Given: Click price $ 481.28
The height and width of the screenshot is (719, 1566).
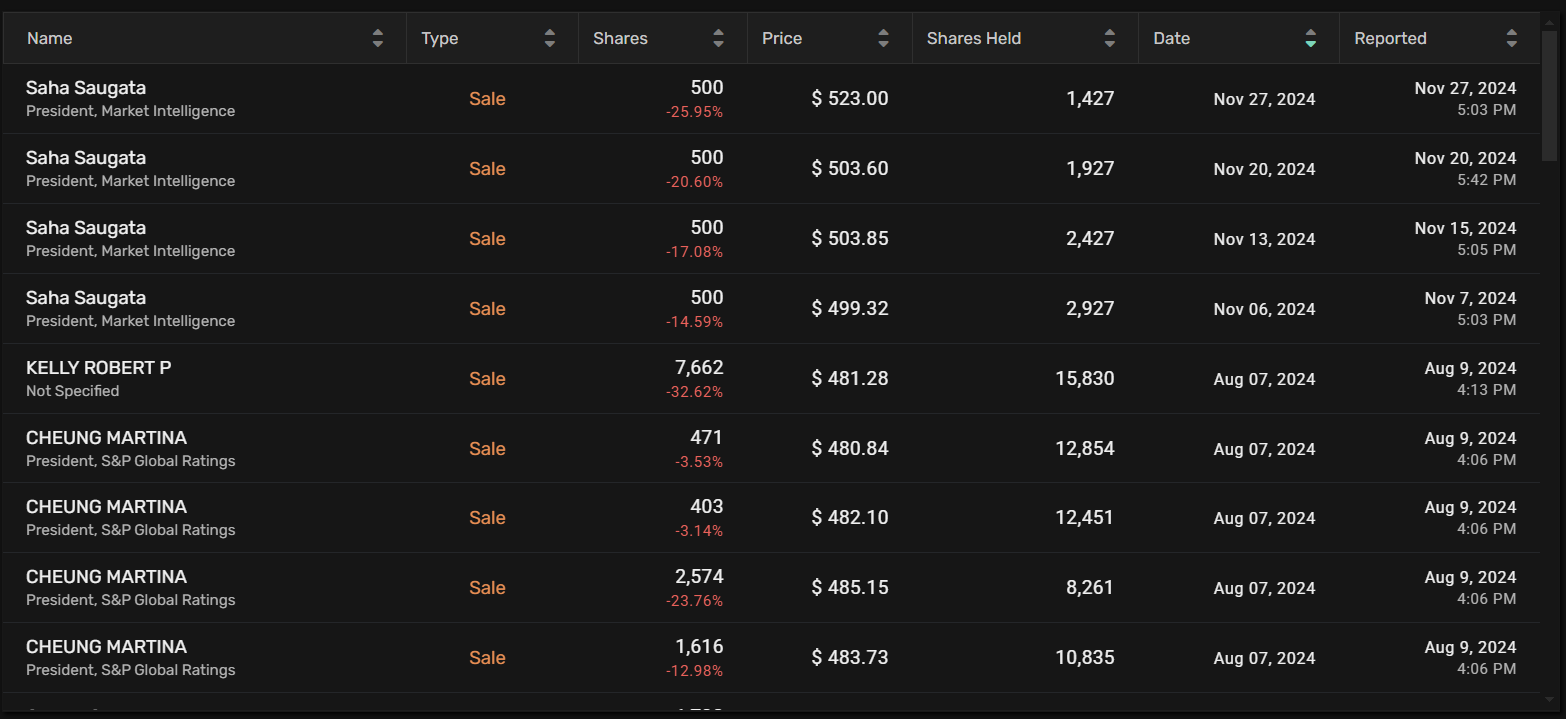Looking at the screenshot, I should (850, 379).
